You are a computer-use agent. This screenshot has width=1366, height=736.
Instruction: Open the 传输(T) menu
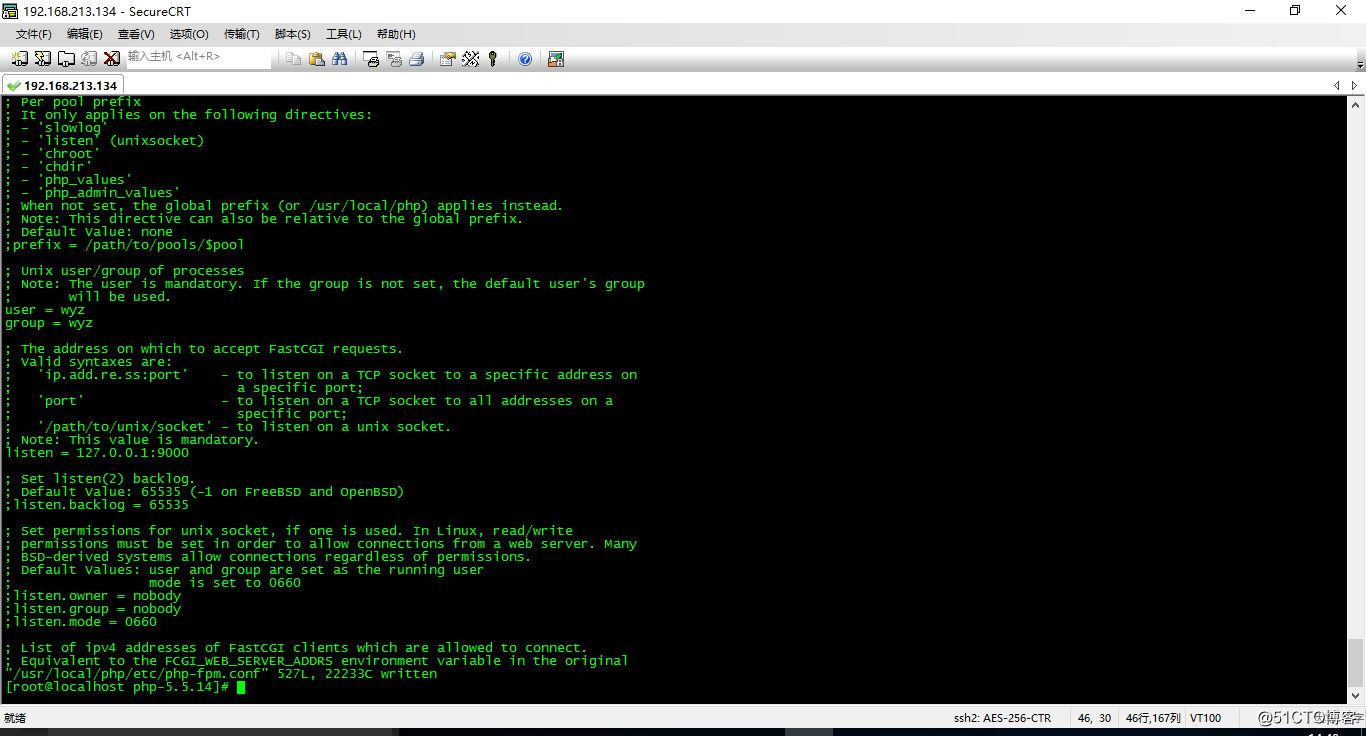coord(241,34)
